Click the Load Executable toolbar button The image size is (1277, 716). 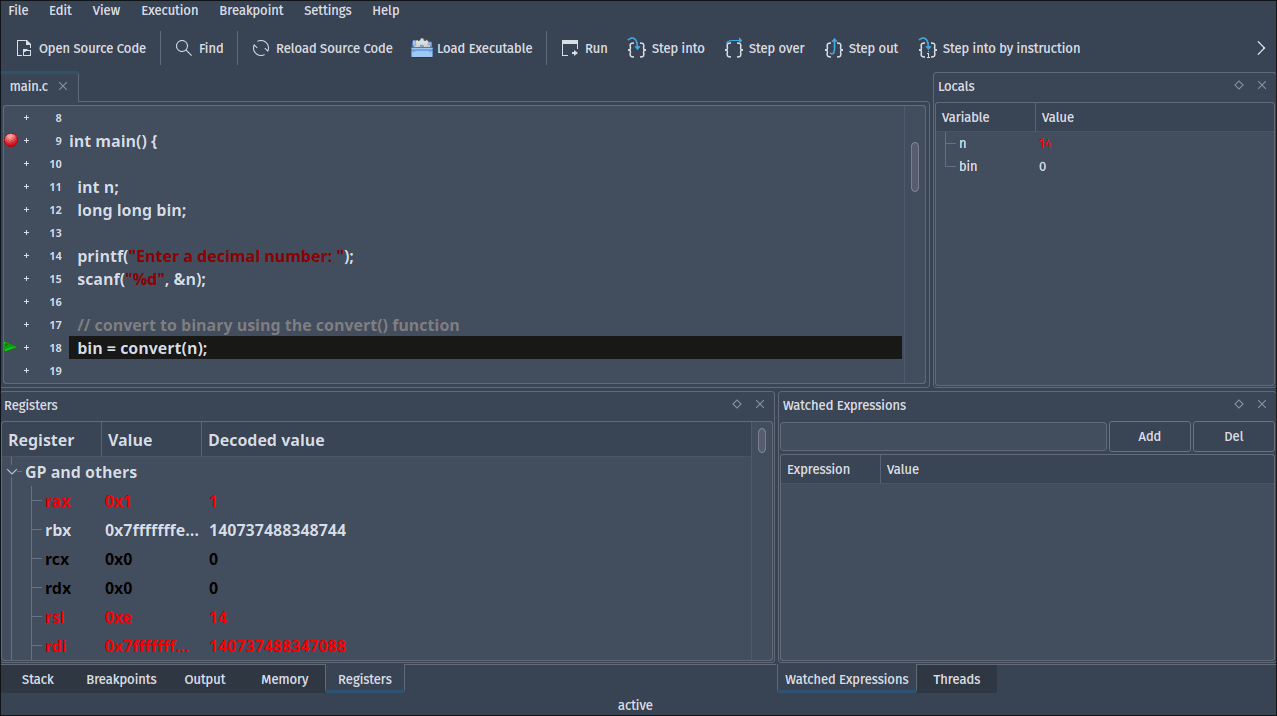472,48
